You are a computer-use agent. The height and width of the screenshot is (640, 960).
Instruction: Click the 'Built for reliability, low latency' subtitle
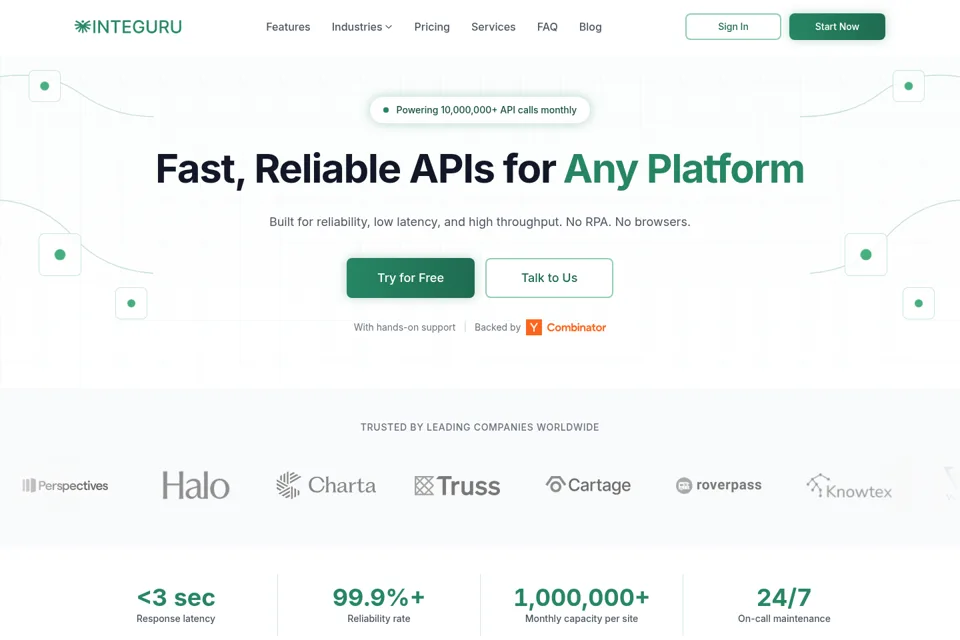tap(480, 222)
